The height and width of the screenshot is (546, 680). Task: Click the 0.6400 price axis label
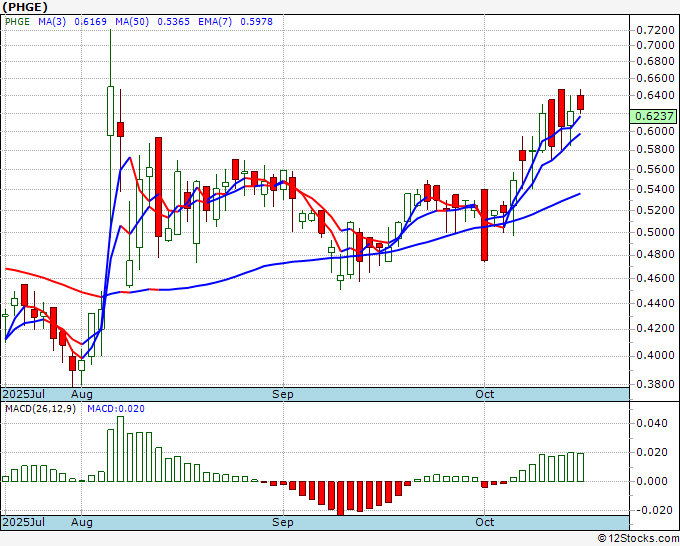[655, 95]
